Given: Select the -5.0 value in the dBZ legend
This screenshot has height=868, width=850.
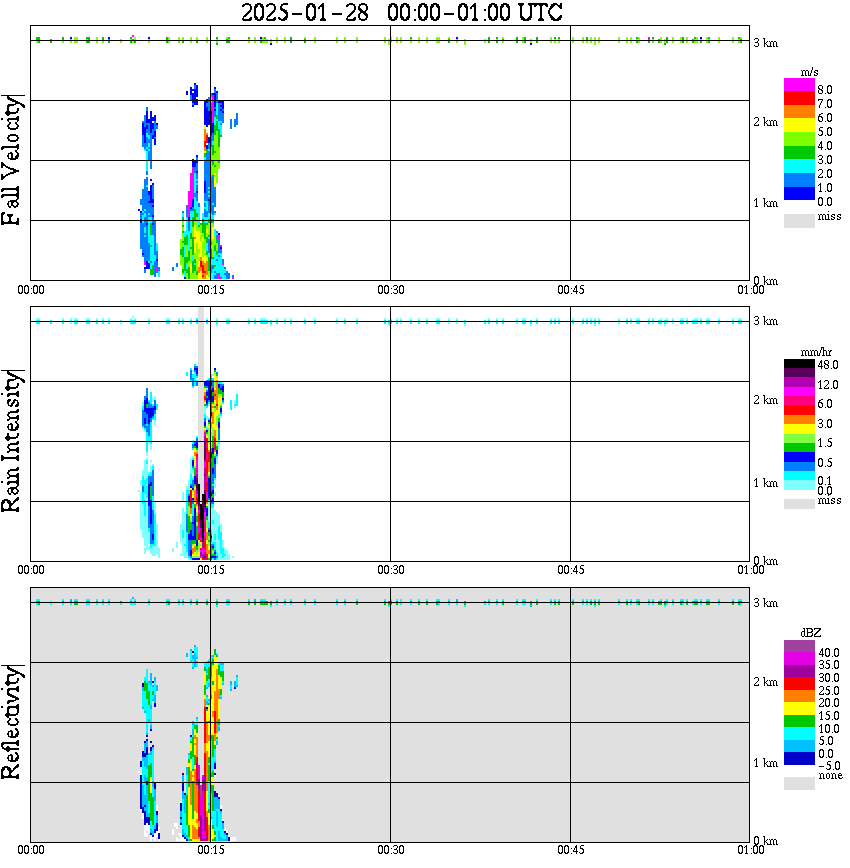Looking at the screenshot, I should tap(828, 766).
